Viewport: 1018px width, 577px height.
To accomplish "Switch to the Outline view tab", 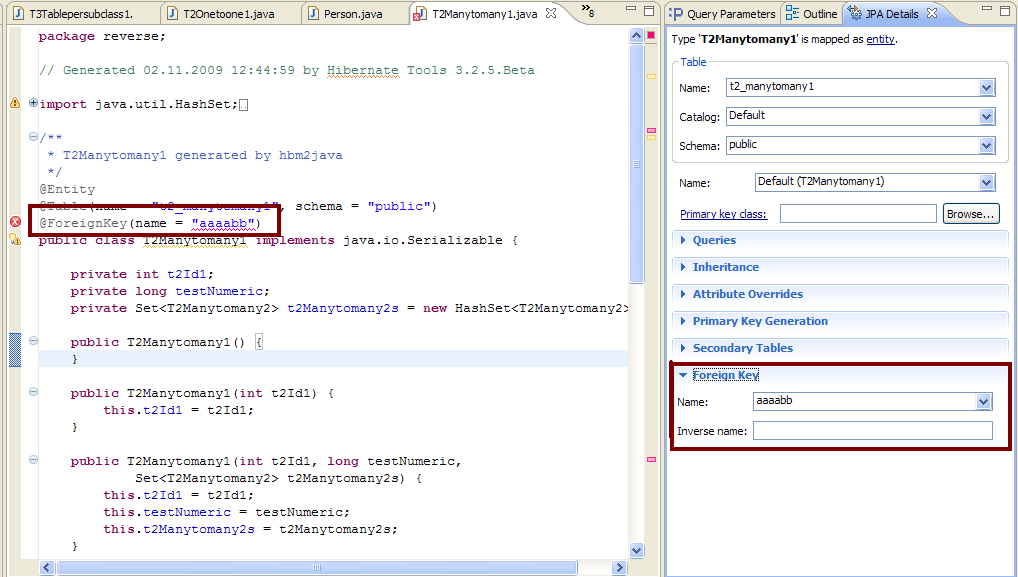I will [812, 13].
